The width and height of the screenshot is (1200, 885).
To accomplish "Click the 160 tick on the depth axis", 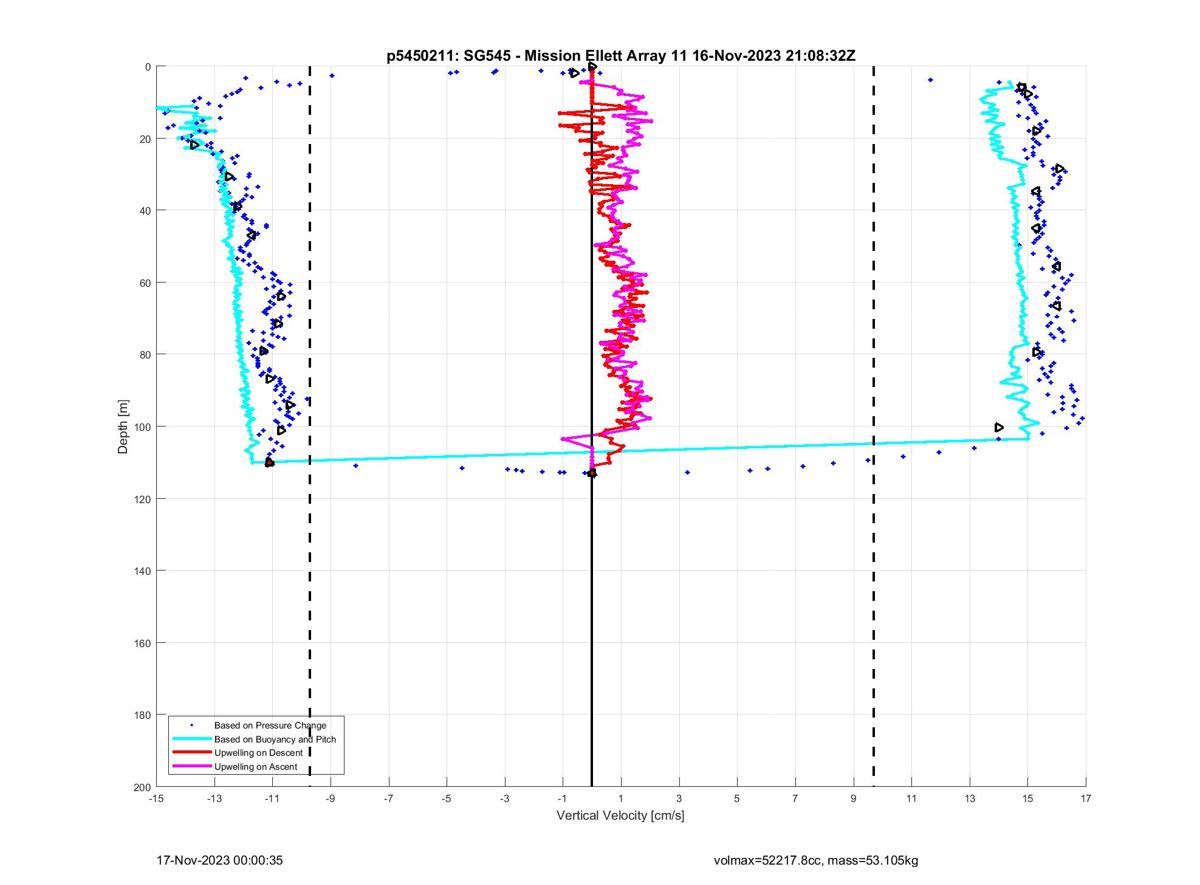I will 141,643.
